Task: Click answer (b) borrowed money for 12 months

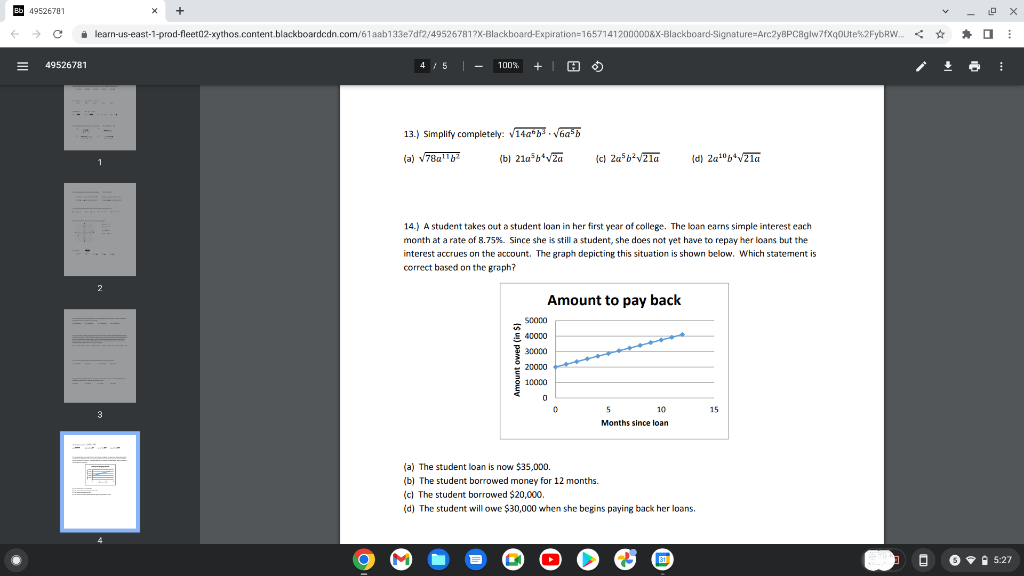Action: point(501,481)
